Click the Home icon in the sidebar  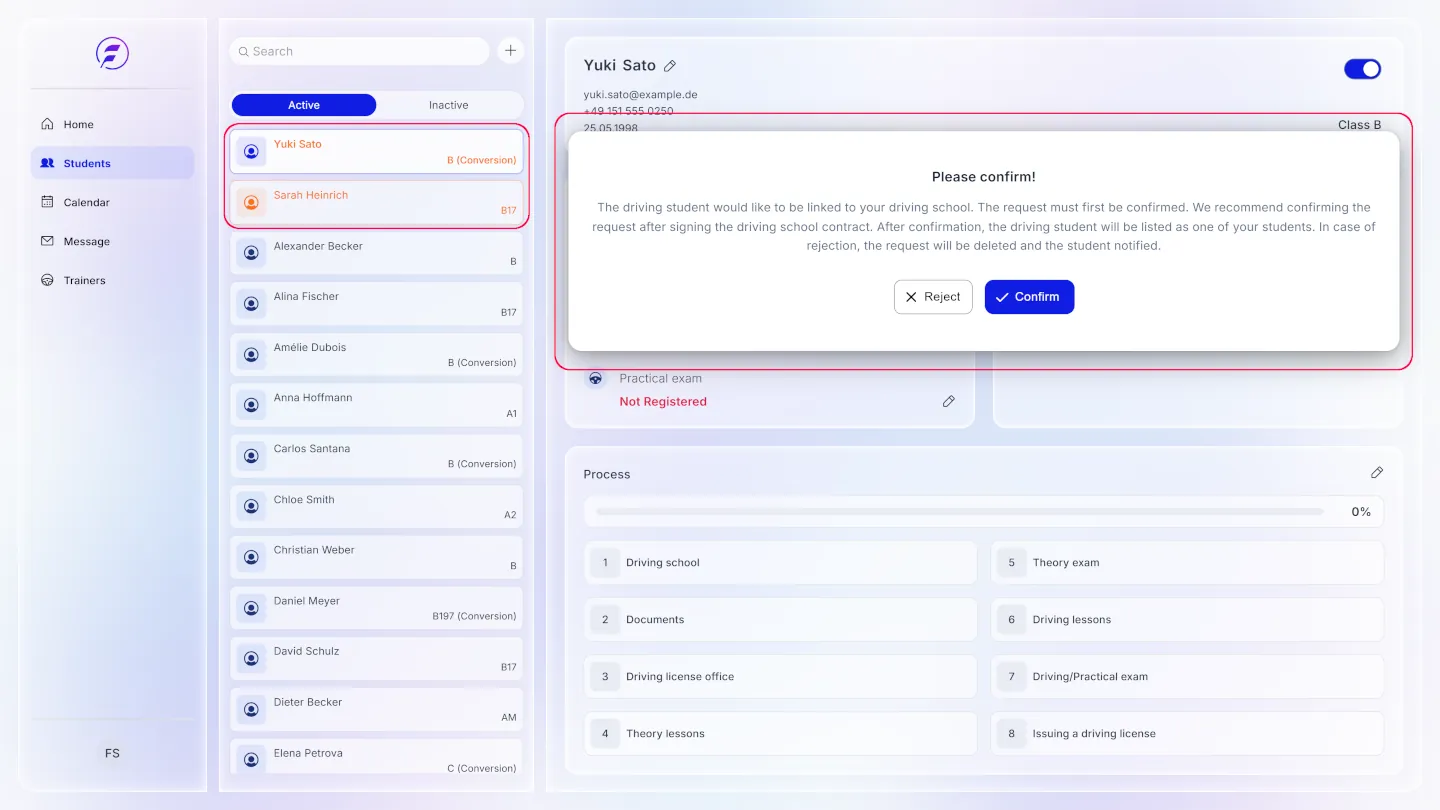47,124
